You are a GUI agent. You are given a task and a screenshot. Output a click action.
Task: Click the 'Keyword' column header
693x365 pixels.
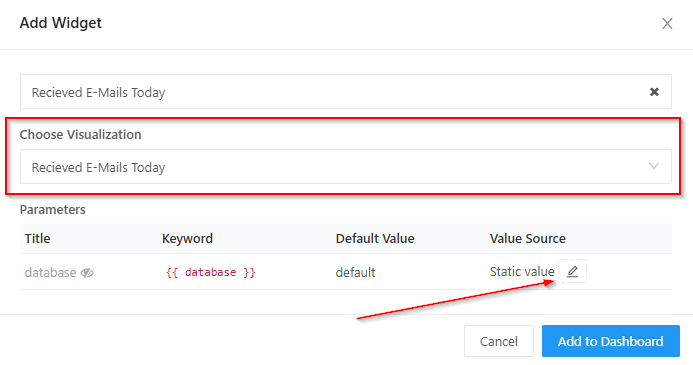pos(187,239)
